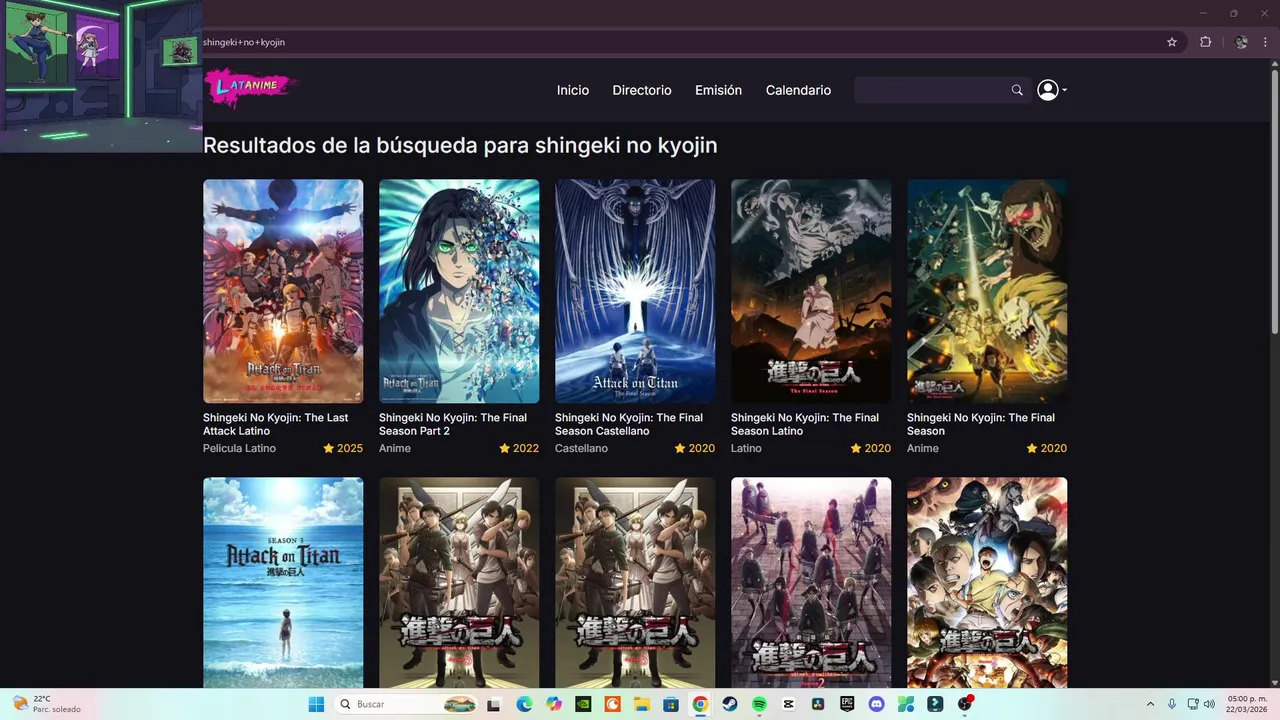The height and width of the screenshot is (720, 1280).
Task: Open DaVinci Resolve from taskbar
Action: coord(818,704)
